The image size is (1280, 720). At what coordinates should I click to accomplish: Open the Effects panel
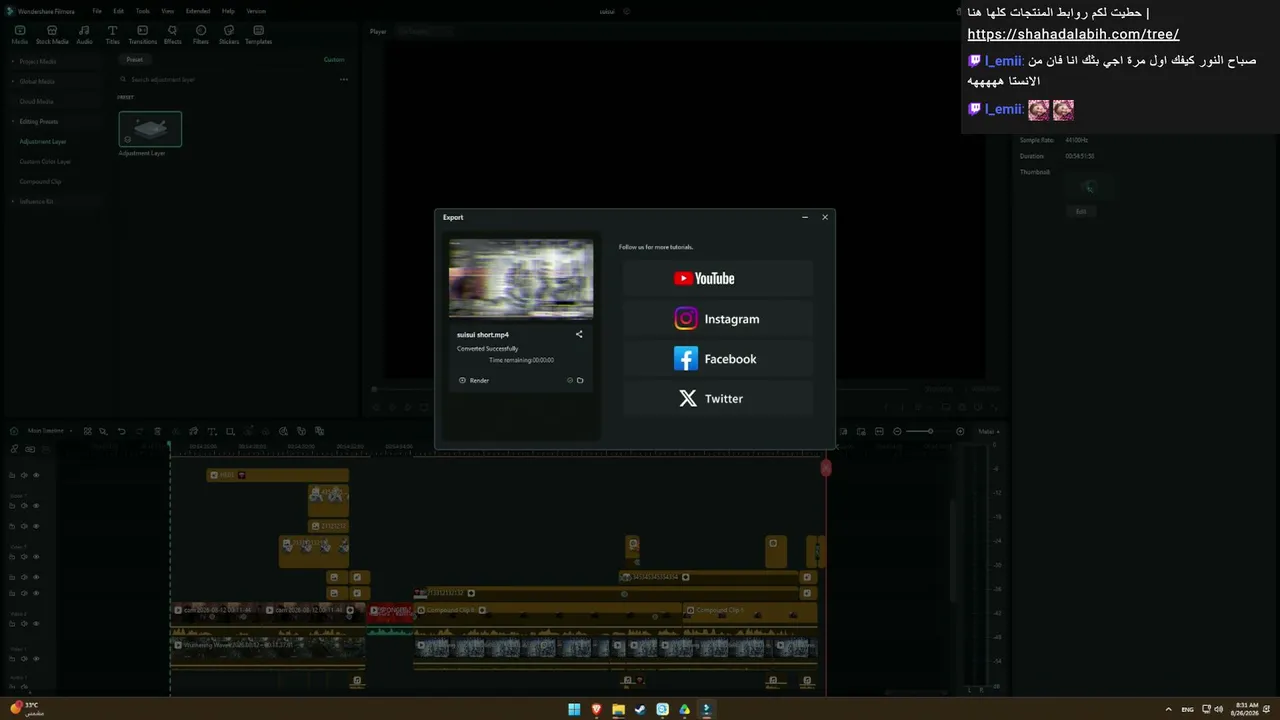172,35
